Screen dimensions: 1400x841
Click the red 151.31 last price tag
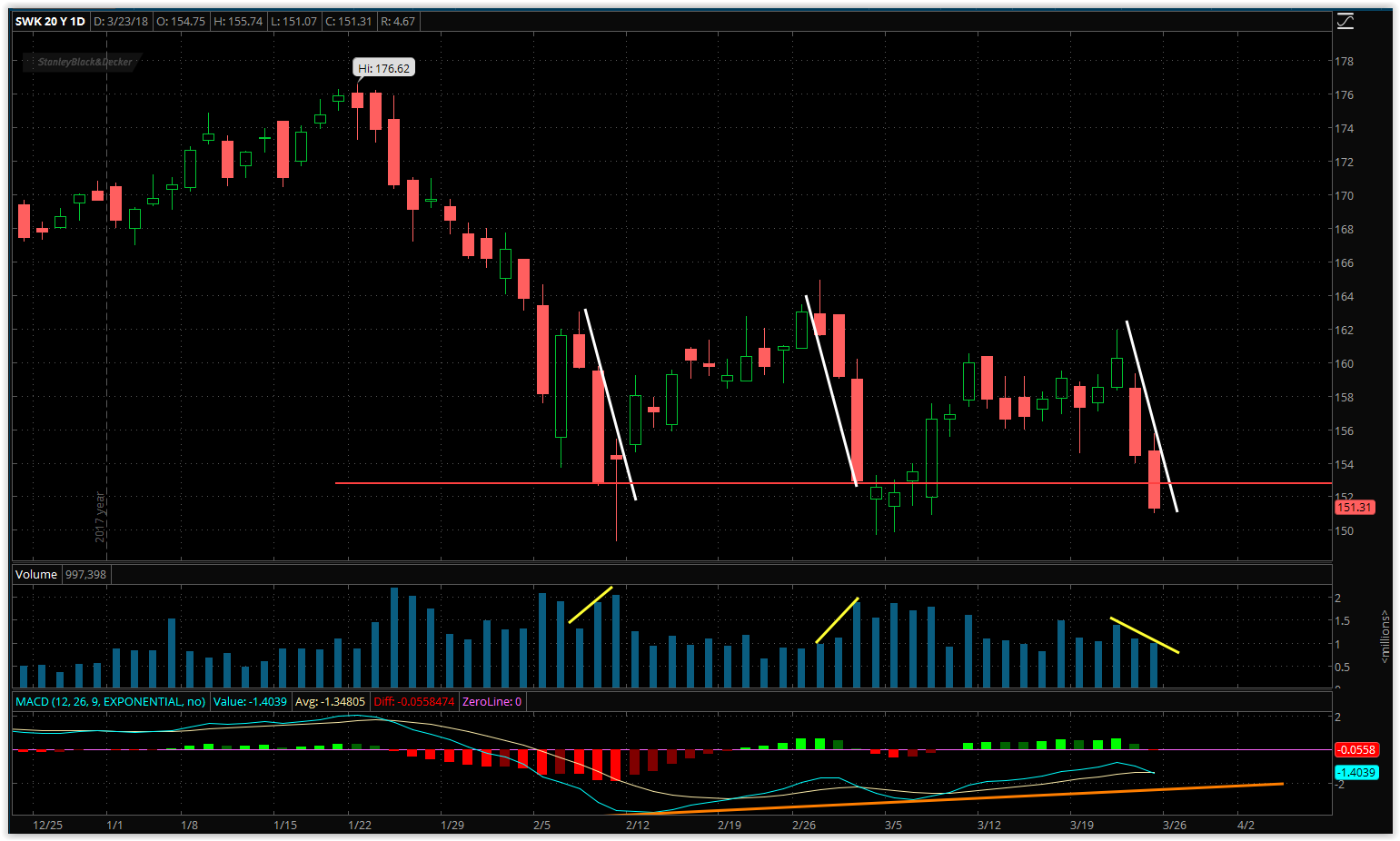point(1355,508)
